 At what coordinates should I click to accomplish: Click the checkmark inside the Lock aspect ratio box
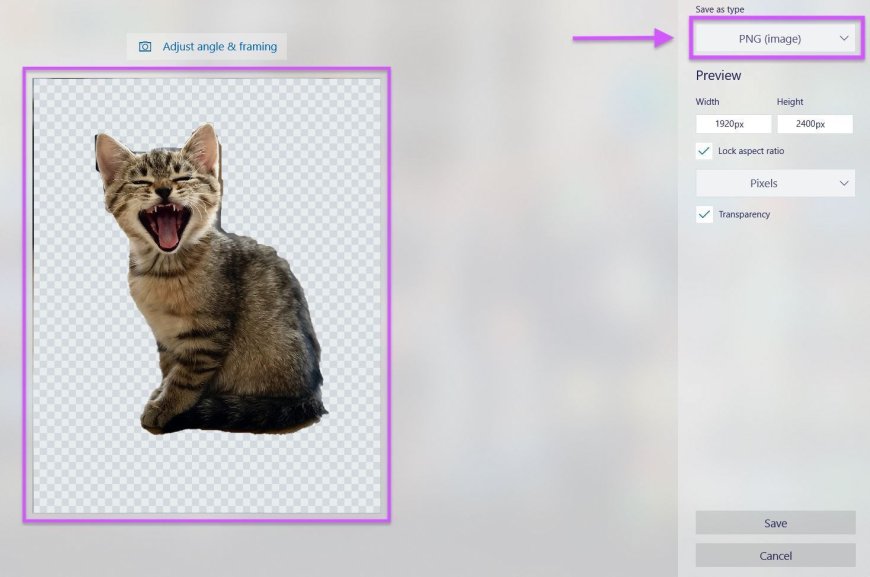[x=703, y=150]
